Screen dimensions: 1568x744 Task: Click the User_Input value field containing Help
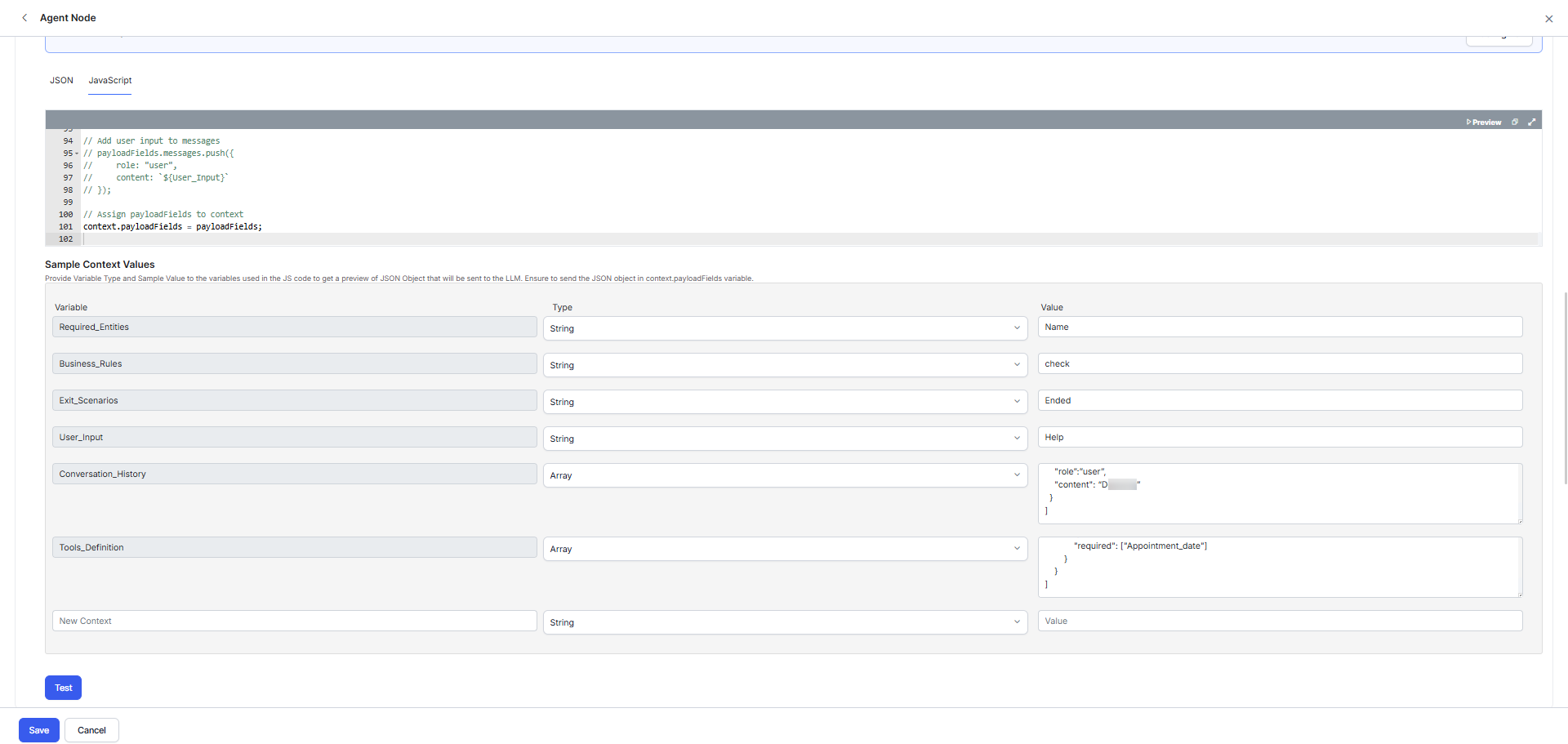(1279, 437)
